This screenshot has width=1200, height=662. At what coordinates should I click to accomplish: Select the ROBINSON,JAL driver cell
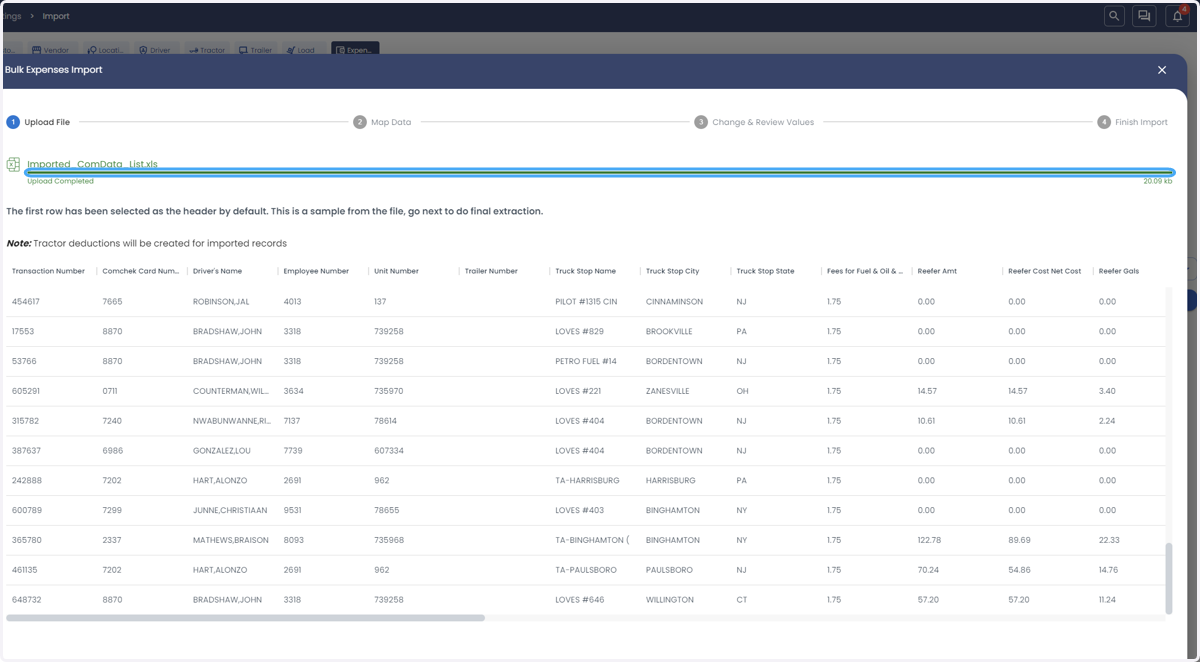[221, 301]
